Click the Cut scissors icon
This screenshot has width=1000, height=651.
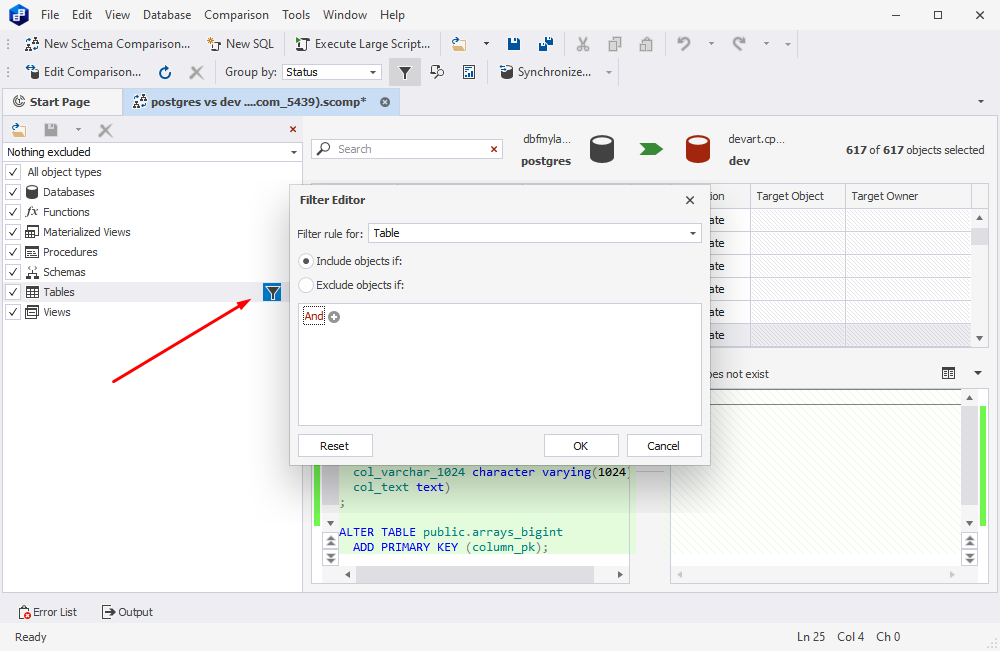click(x=582, y=44)
